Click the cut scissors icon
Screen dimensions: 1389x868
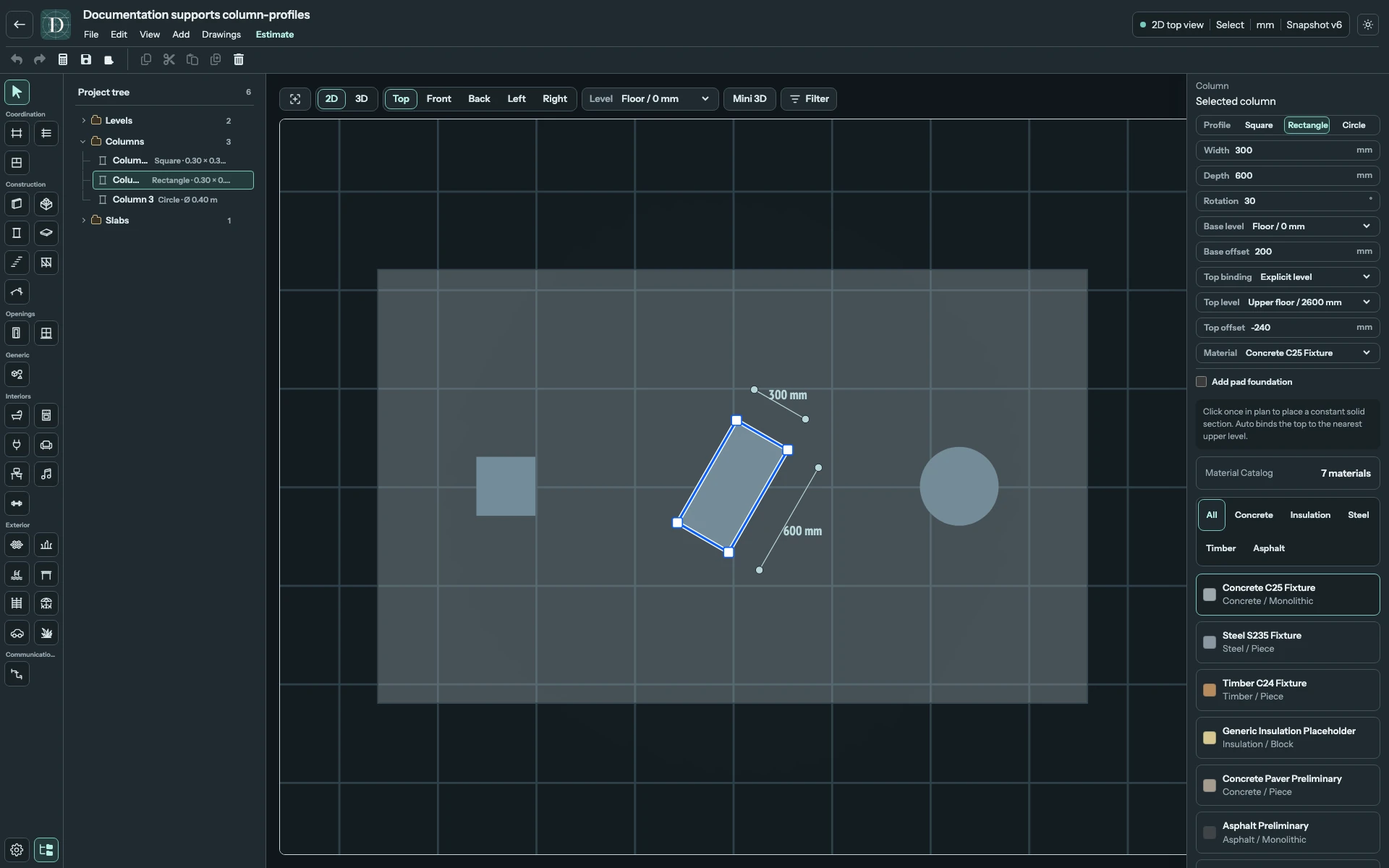(x=169, y=59)
